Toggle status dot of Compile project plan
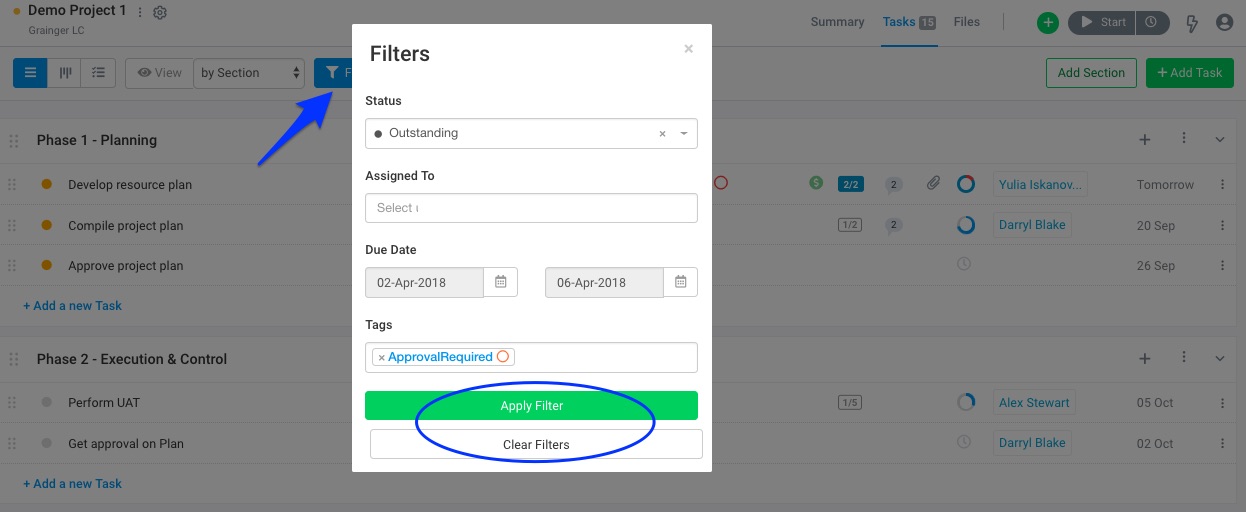The width and height of the screenshot is (1246, 512). click(46, 225)
